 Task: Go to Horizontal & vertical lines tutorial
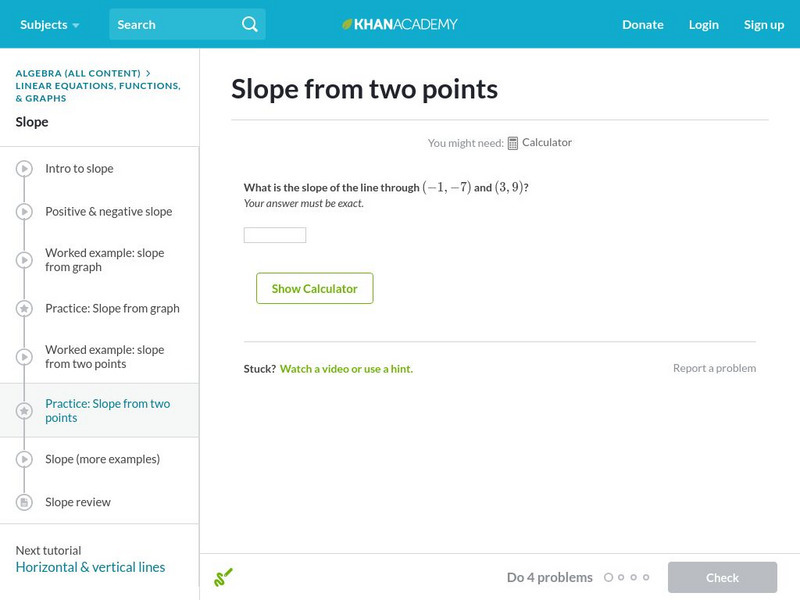click(90, 567)
